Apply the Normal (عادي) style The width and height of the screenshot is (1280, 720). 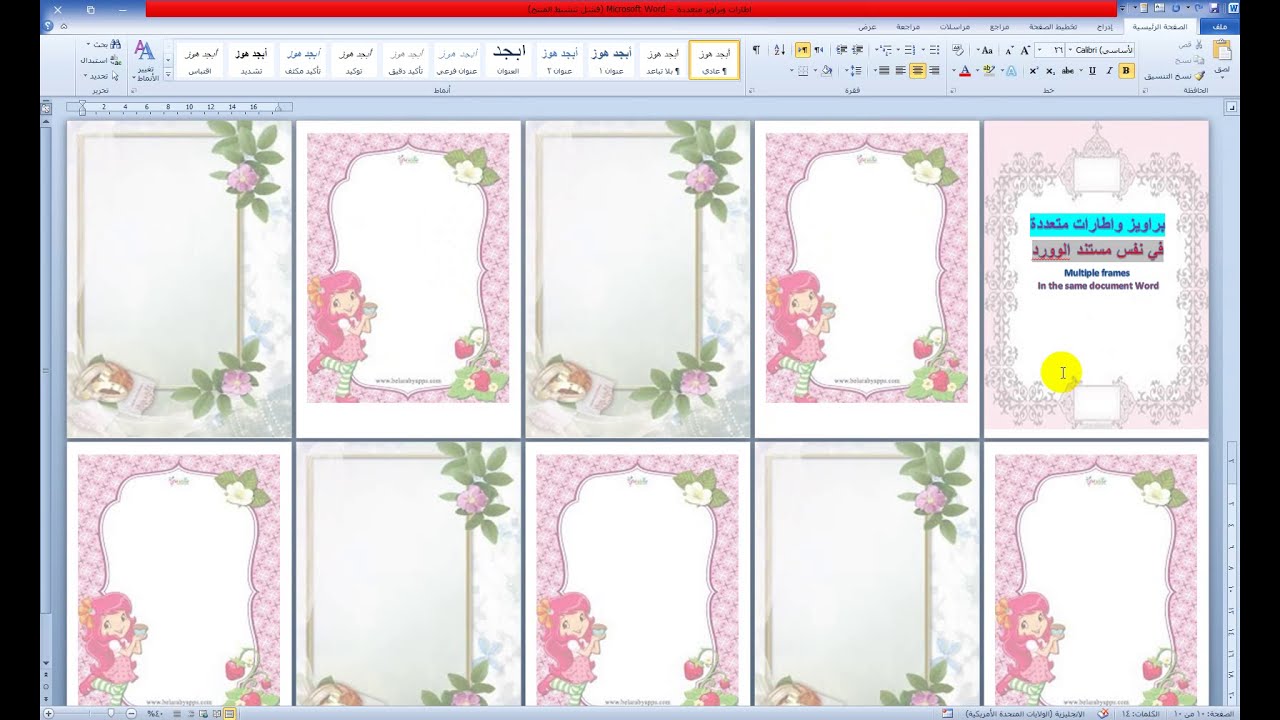(714, 60)
